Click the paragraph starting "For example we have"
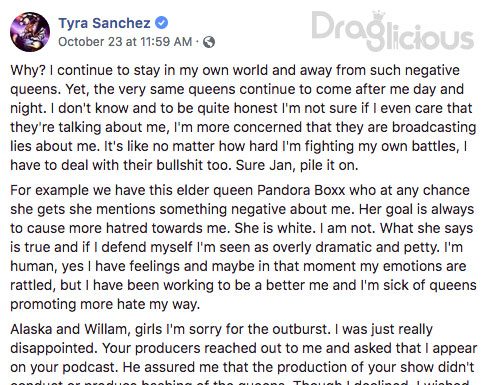This screenshot has height=385, width=495. coord(243,247)
